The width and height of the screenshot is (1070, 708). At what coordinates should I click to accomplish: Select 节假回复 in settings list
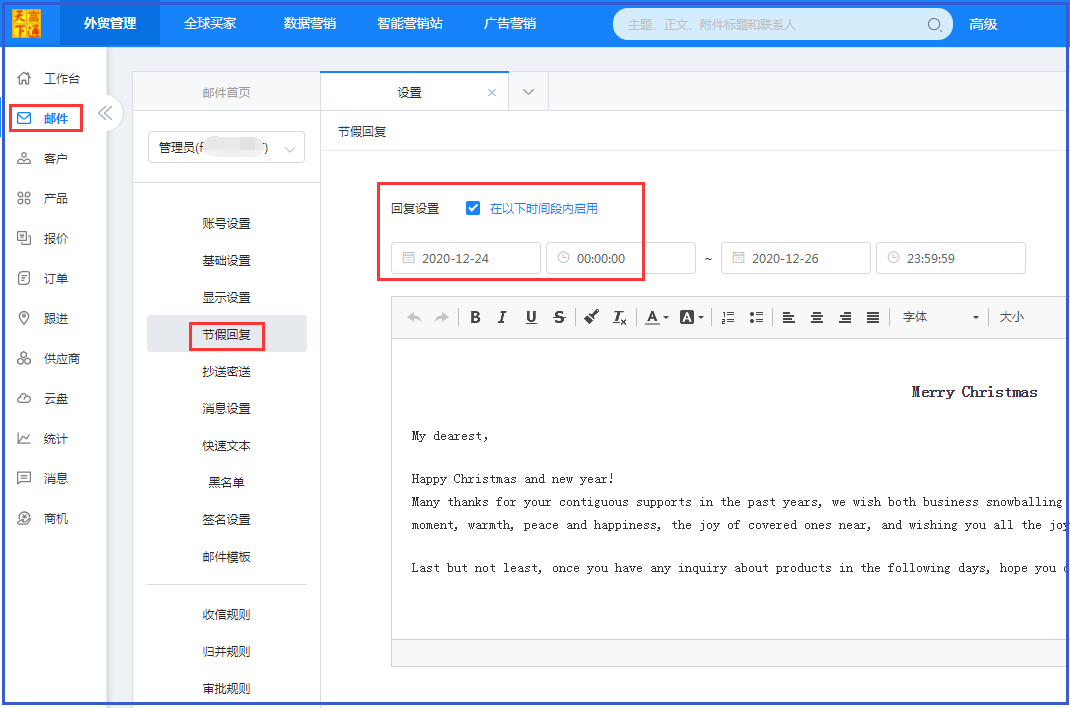(226, 334)
